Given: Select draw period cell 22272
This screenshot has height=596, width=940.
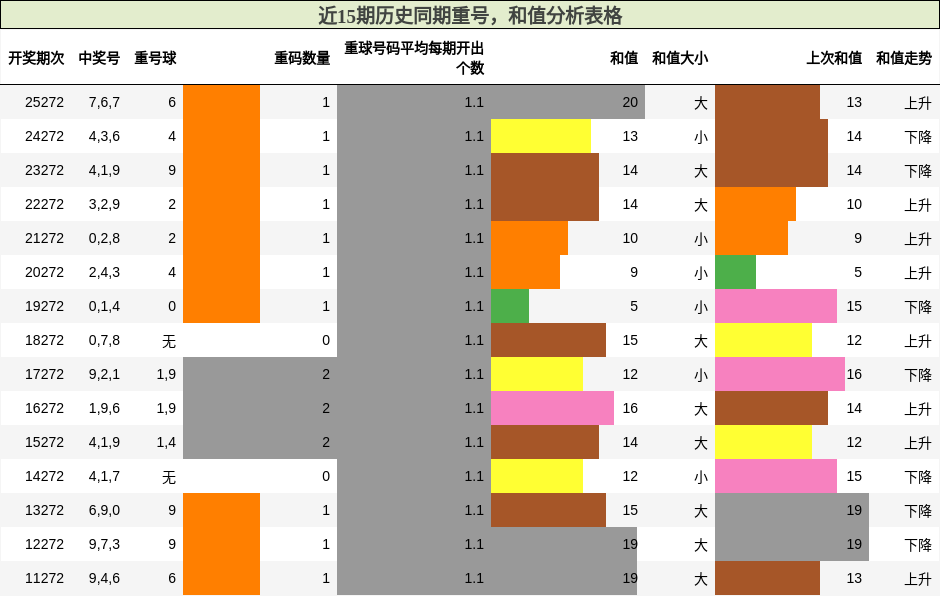Looking at the screenshot, I should (44, 204).
